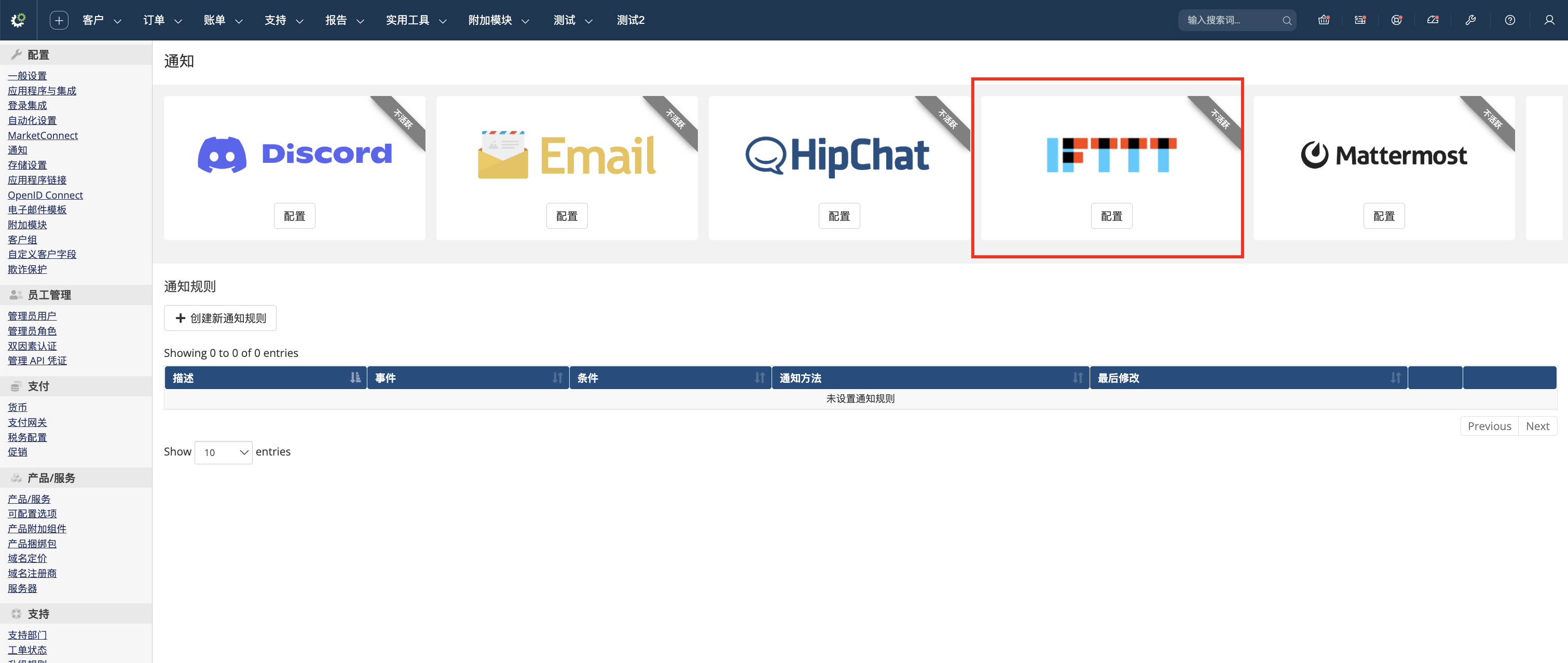Configure the Discord notification provider
The image size is (1568, 663).
point(295,216)
